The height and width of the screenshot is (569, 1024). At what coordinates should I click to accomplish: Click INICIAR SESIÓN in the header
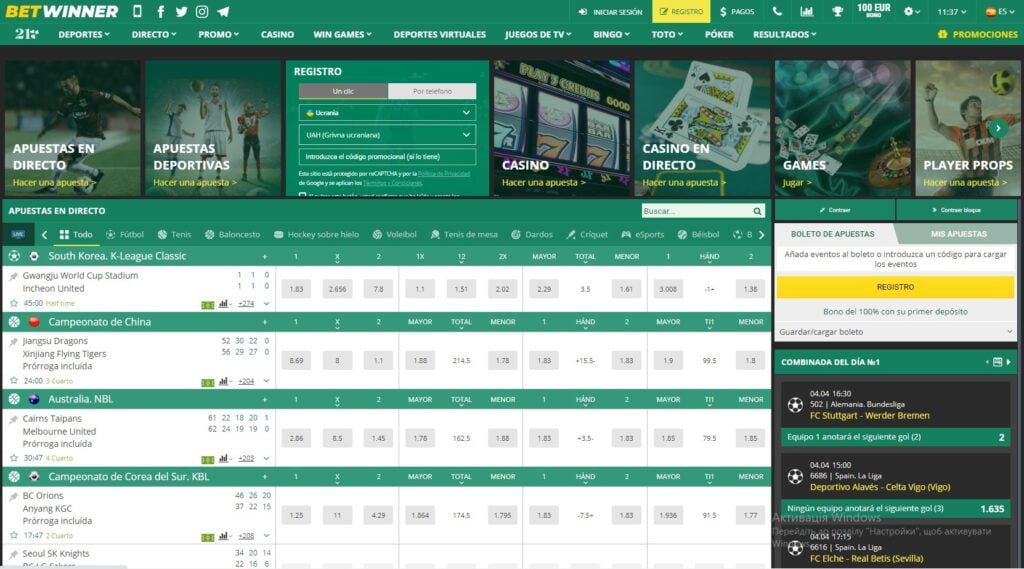pos(610,12)
